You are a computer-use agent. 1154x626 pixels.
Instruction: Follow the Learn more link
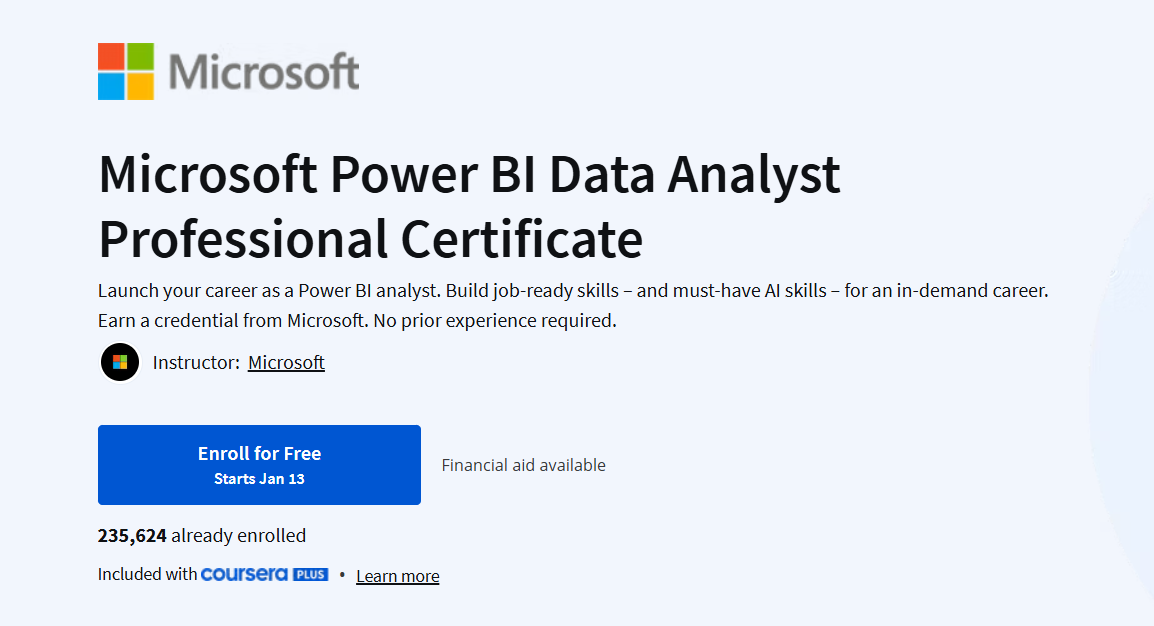pyautogui.click(x=397, y=575)
